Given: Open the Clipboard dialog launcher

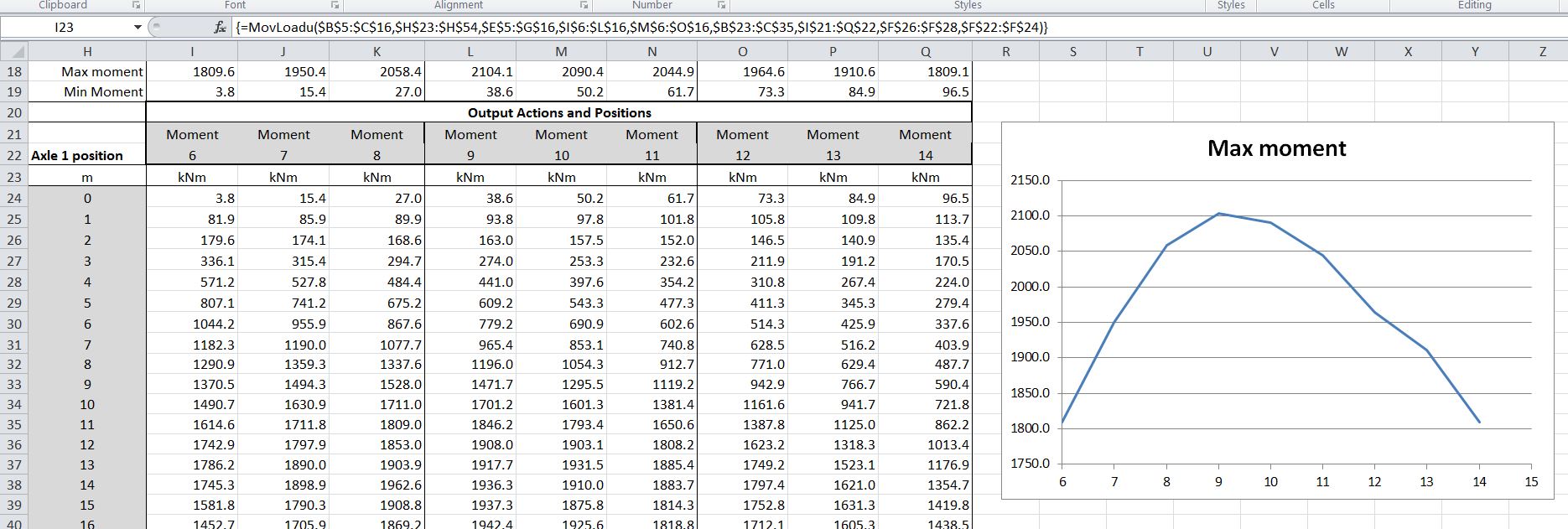Looking at the screenshot, I should (137, 5).
